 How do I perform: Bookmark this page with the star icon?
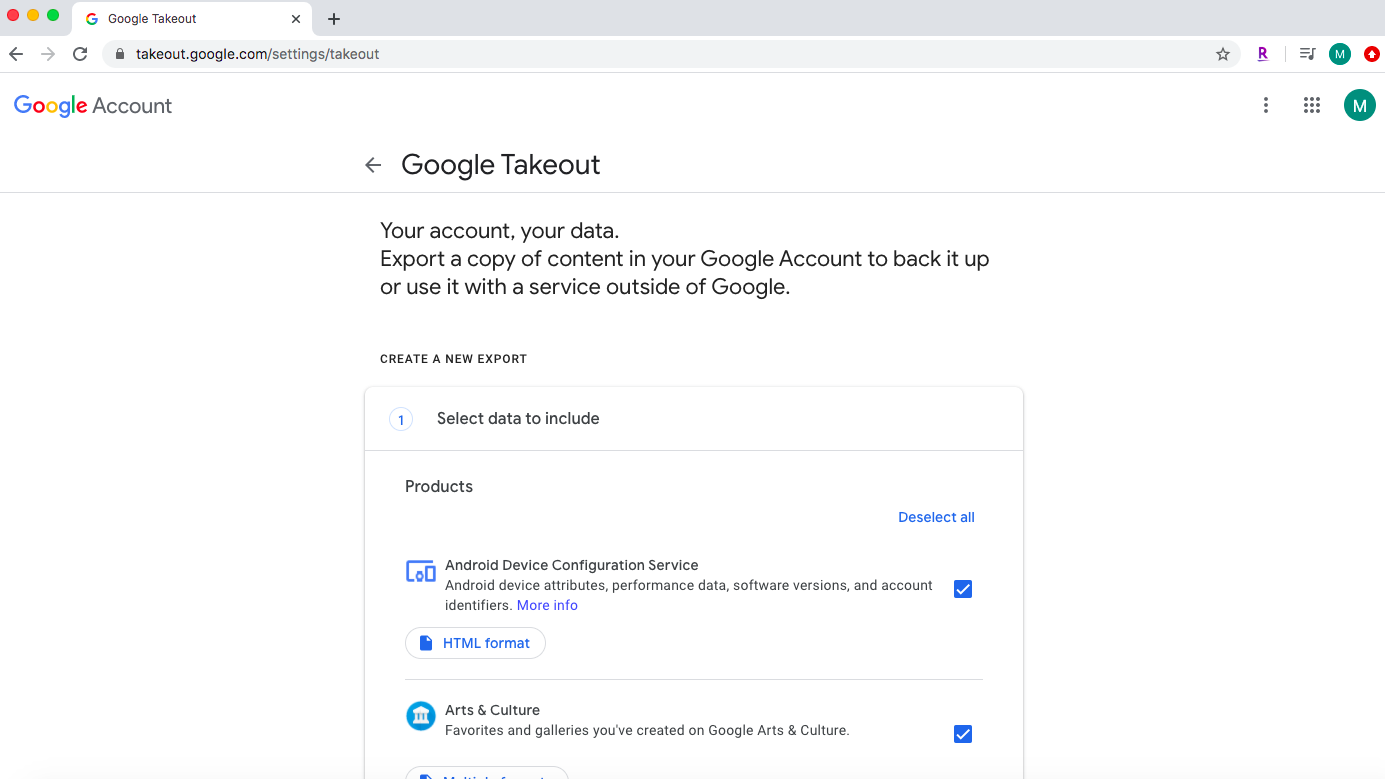[1223, 54]
